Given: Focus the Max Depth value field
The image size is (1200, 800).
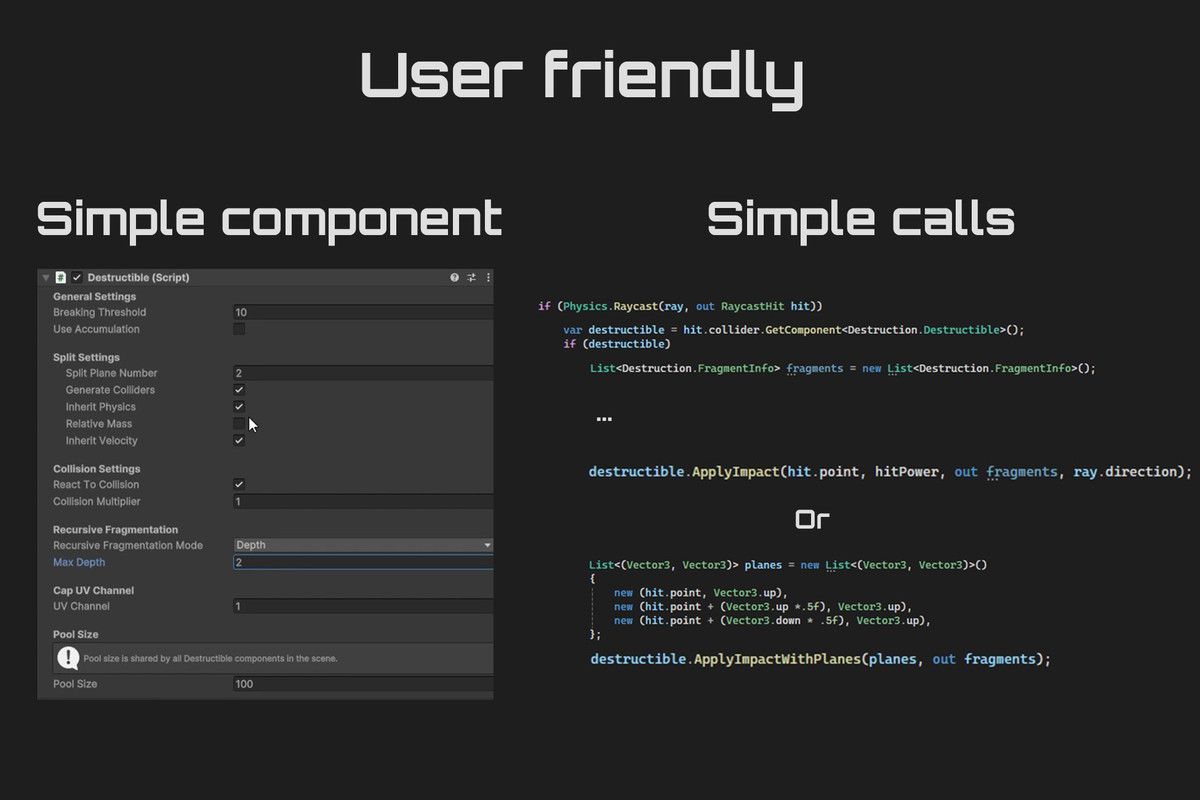Looking at the screenshot, I should coord(363,562).
